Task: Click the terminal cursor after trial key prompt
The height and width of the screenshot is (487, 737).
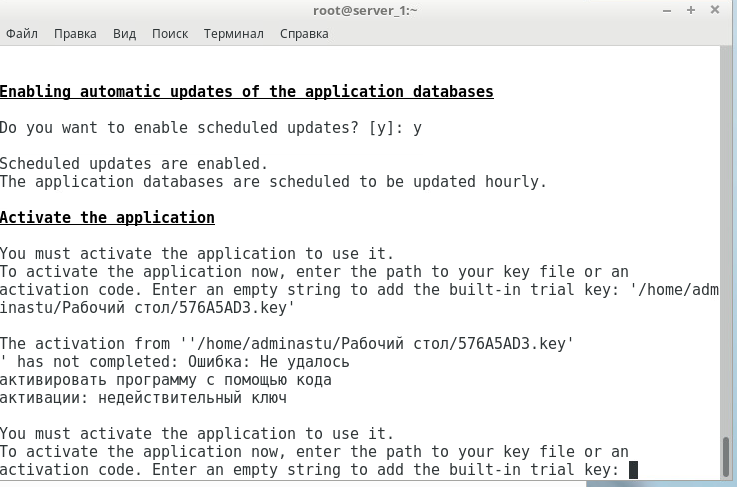Action: (633, 470)
